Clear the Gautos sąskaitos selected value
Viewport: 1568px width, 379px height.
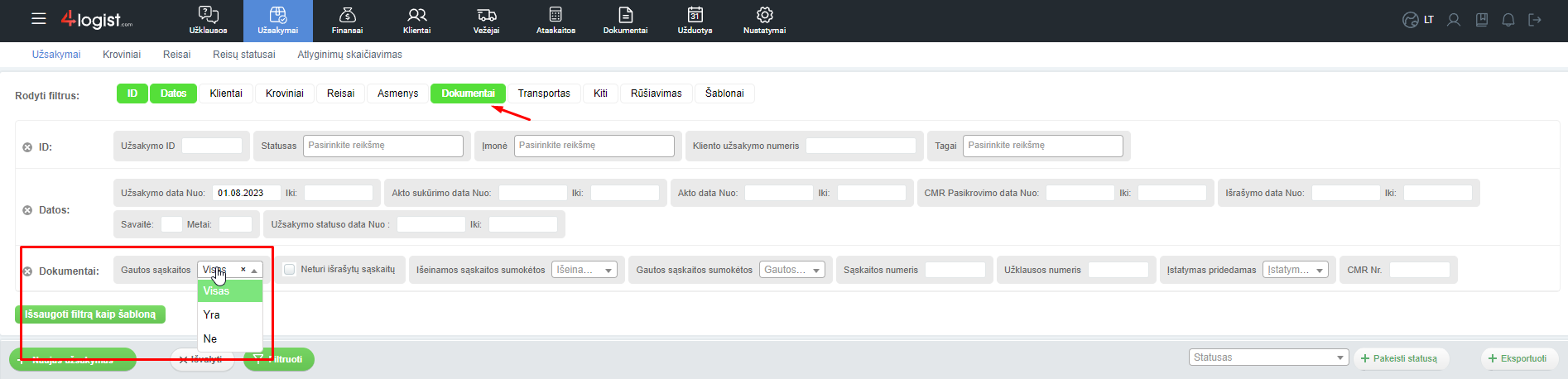click(243, 270)
